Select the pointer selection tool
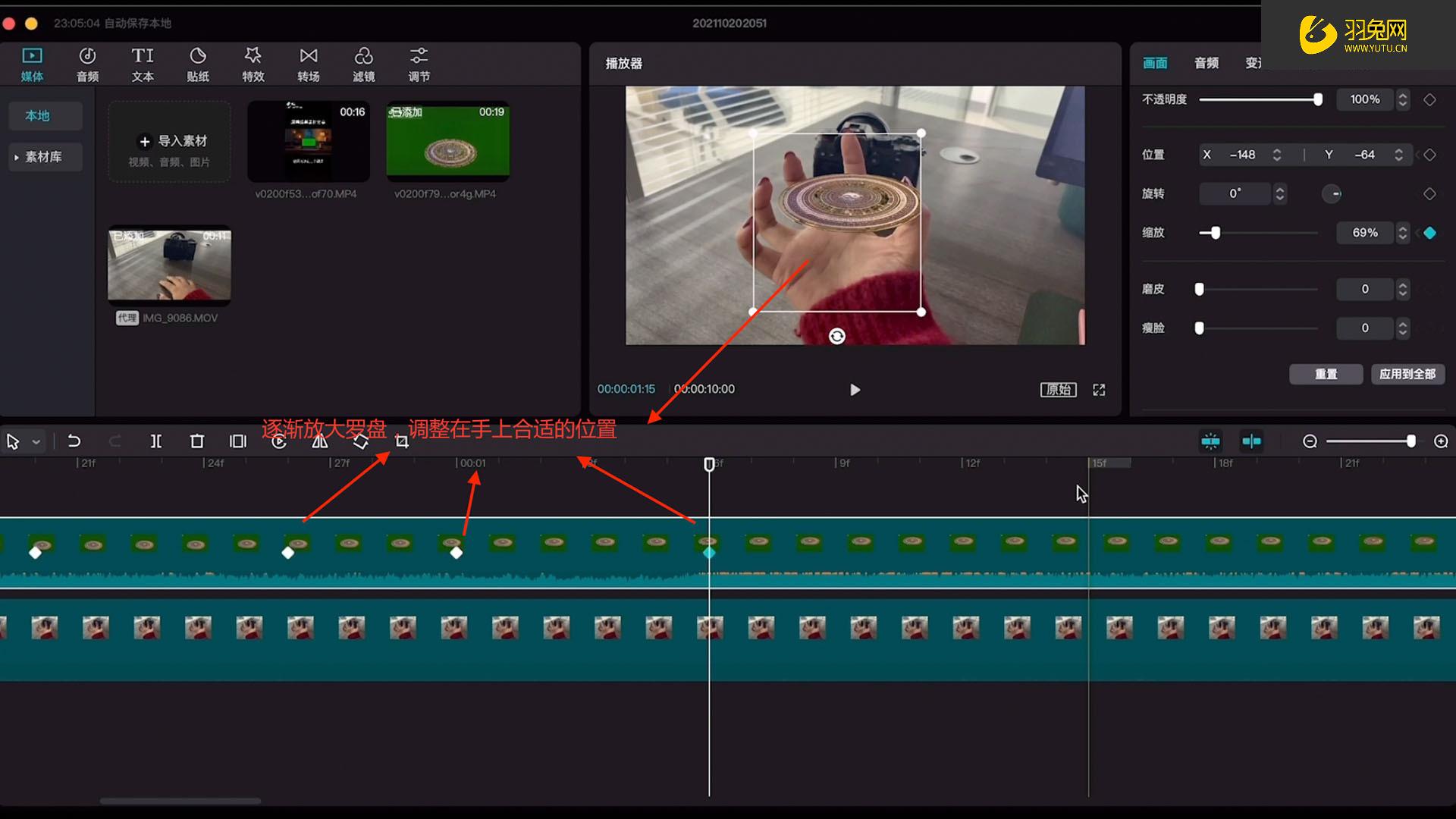1456x819 pixels. [13, 441]
